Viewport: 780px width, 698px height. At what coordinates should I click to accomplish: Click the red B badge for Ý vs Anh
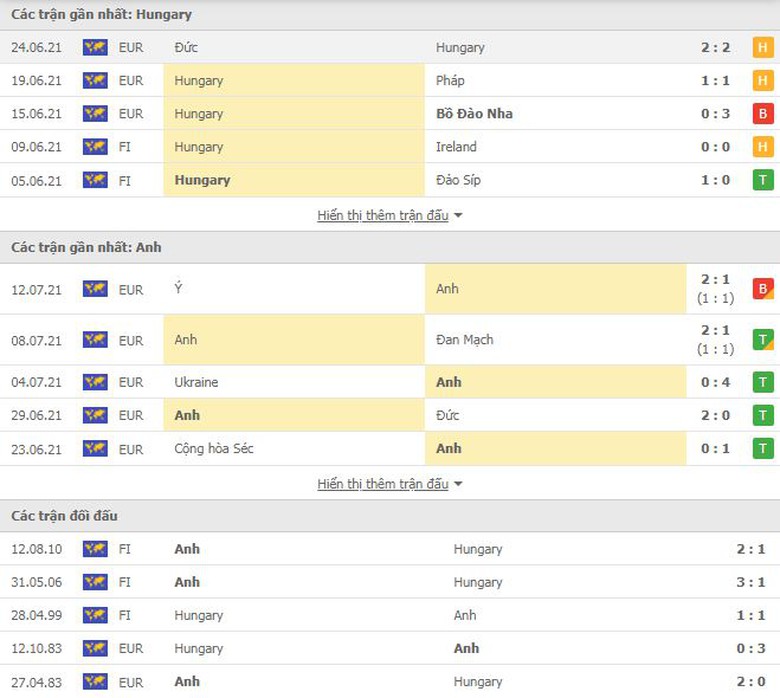(x=763, y=289)
